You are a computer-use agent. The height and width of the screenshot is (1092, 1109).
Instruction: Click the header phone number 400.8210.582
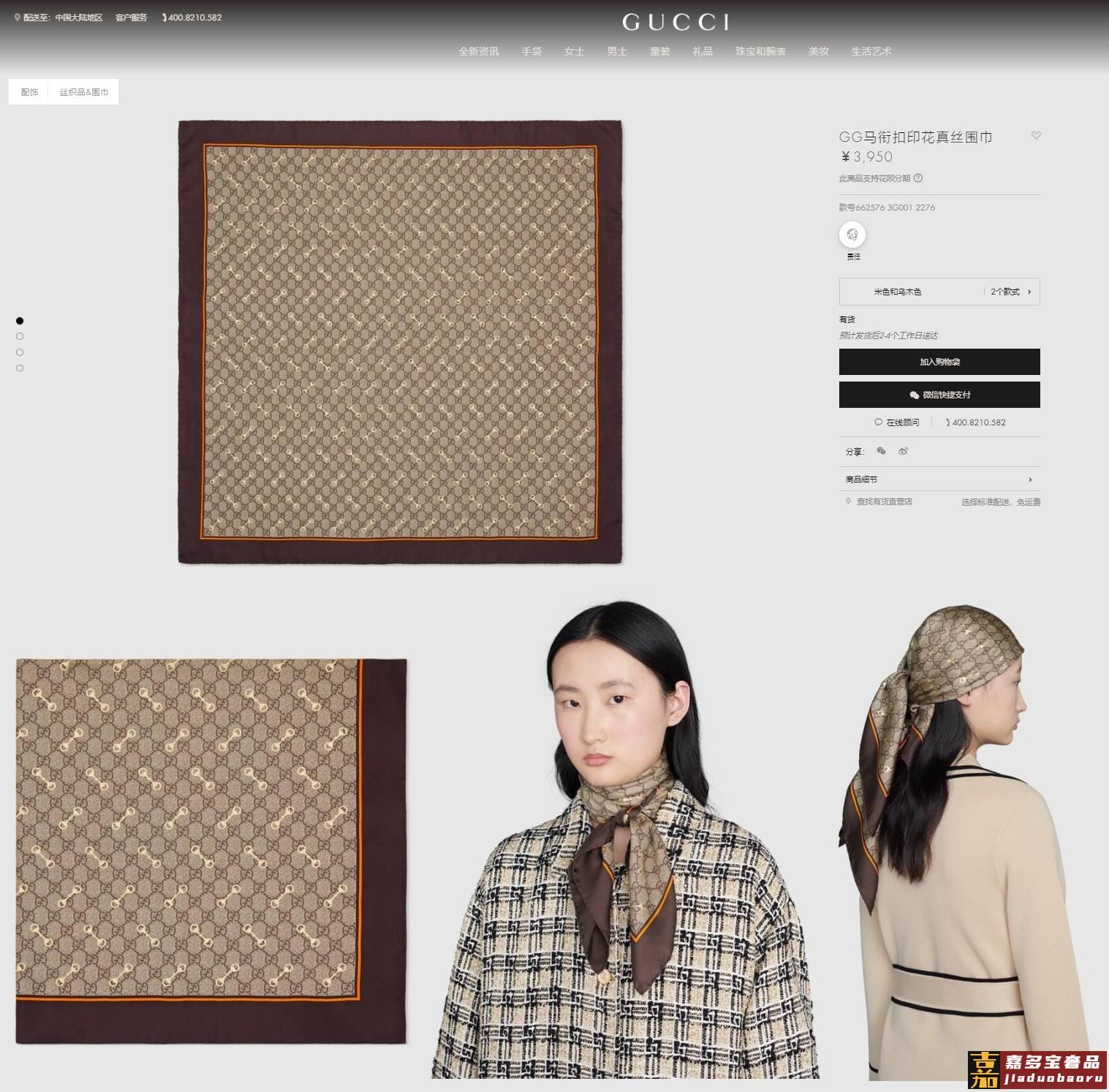coord(192,18)
